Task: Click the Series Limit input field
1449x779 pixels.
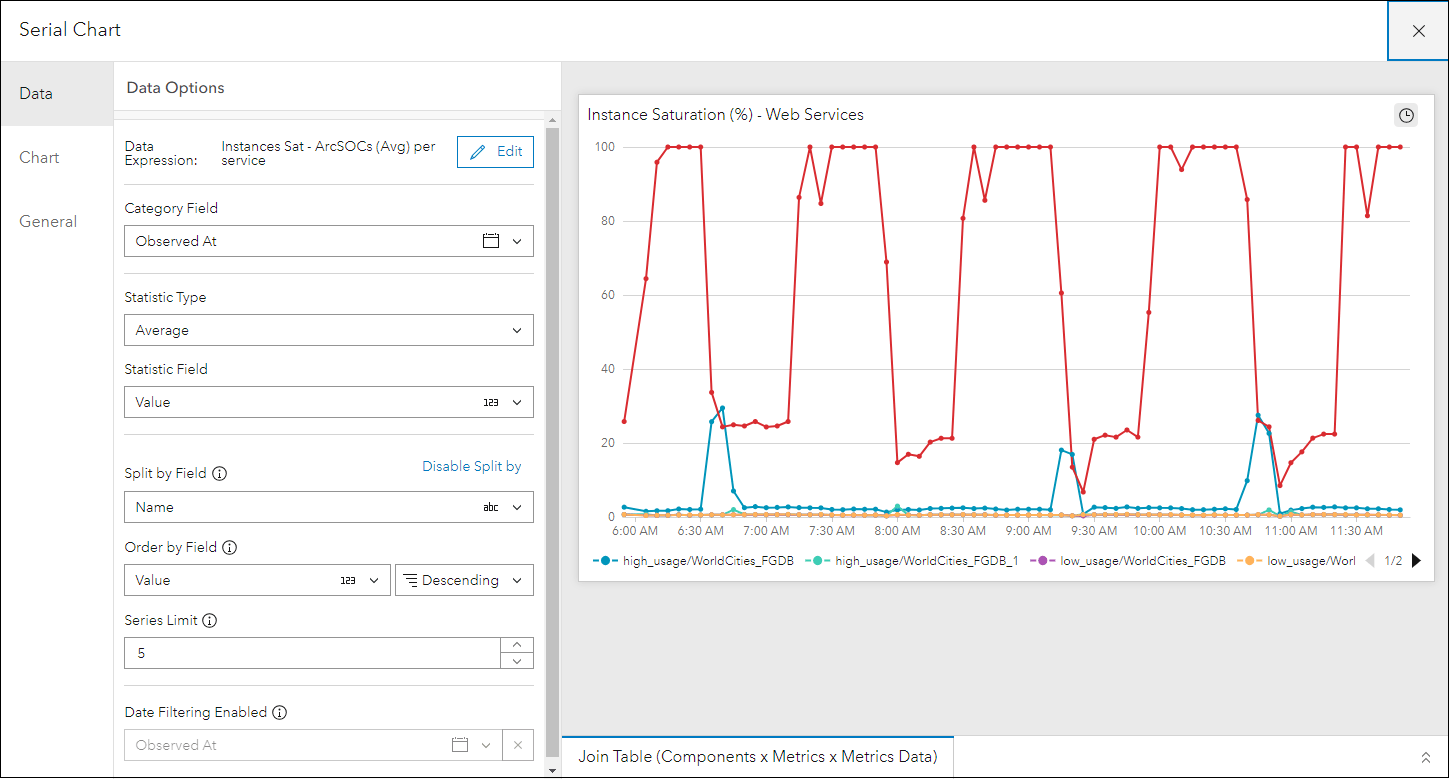Action: (x=312, y=653)
